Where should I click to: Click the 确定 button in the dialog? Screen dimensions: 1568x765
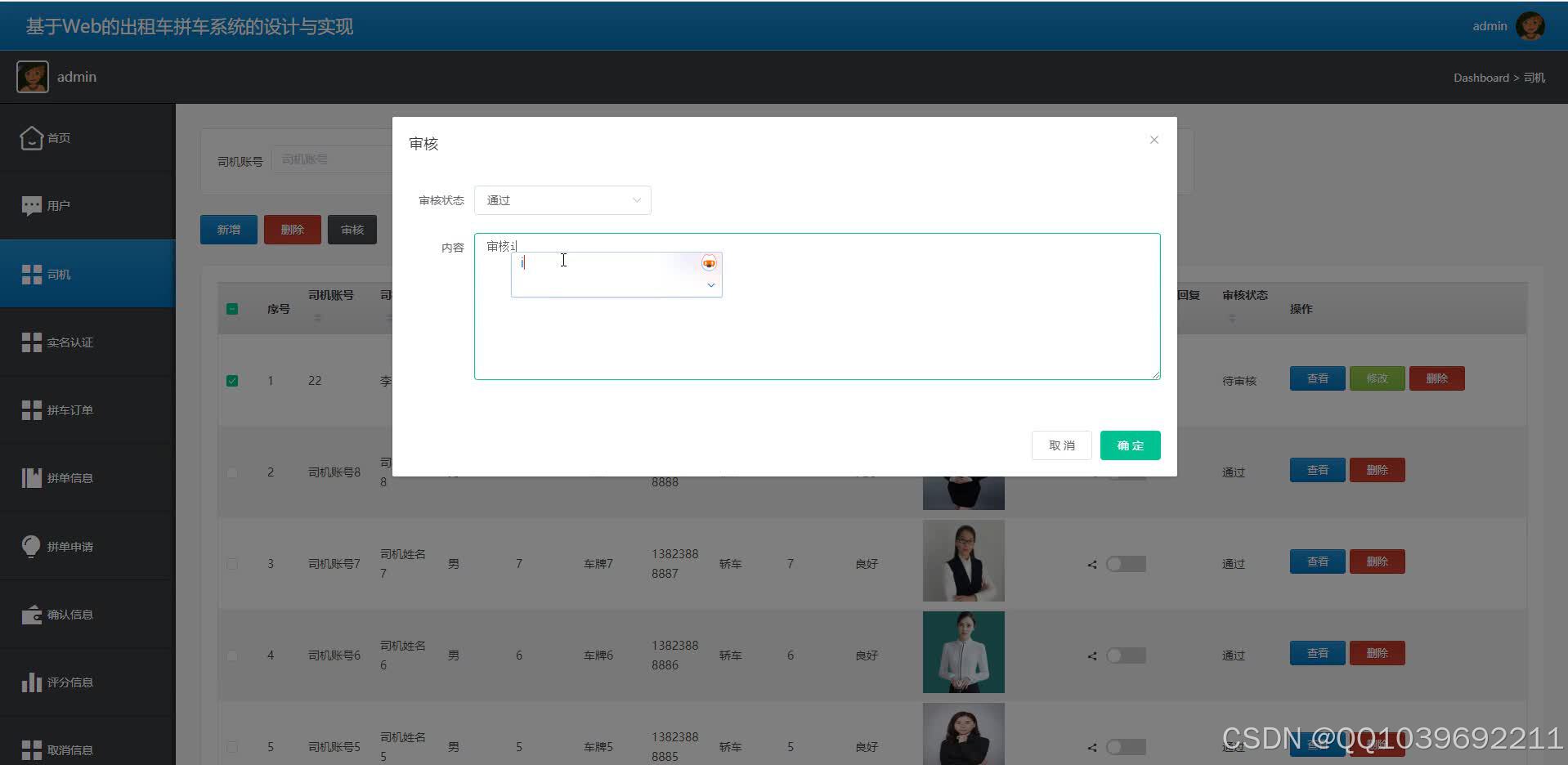(1130, 445)
